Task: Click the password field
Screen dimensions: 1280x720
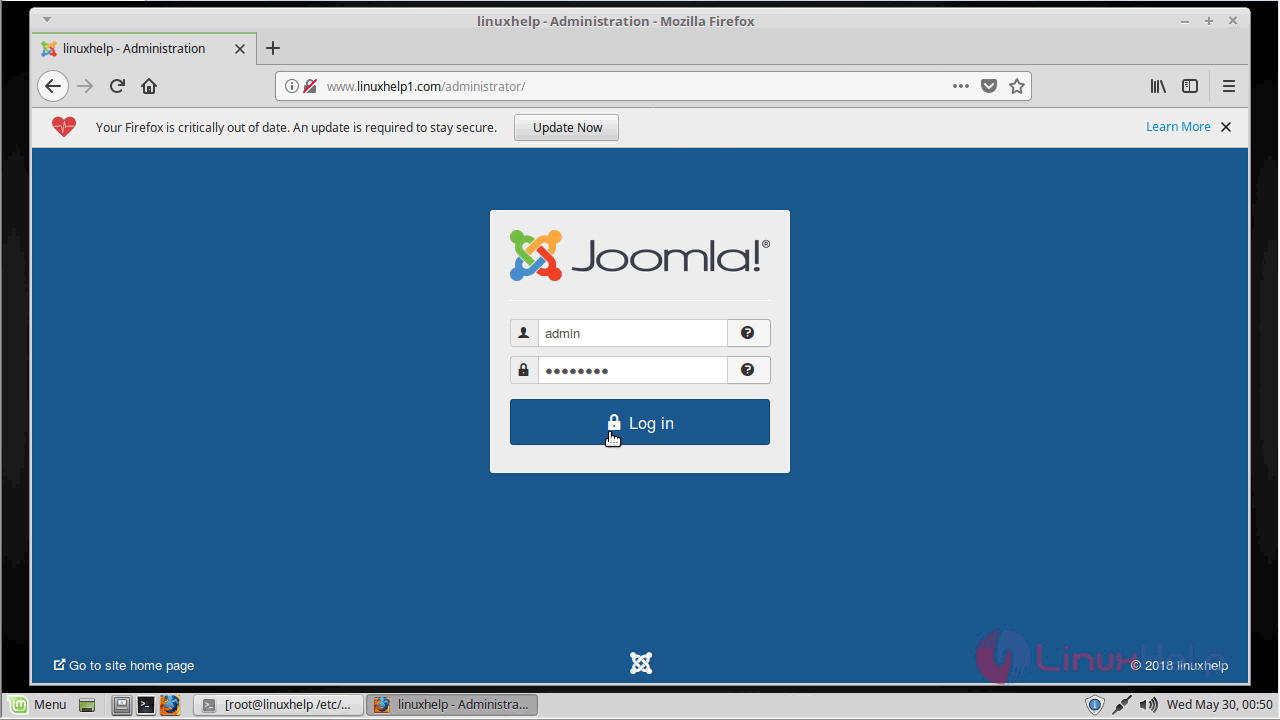Action: coord(632,370)
